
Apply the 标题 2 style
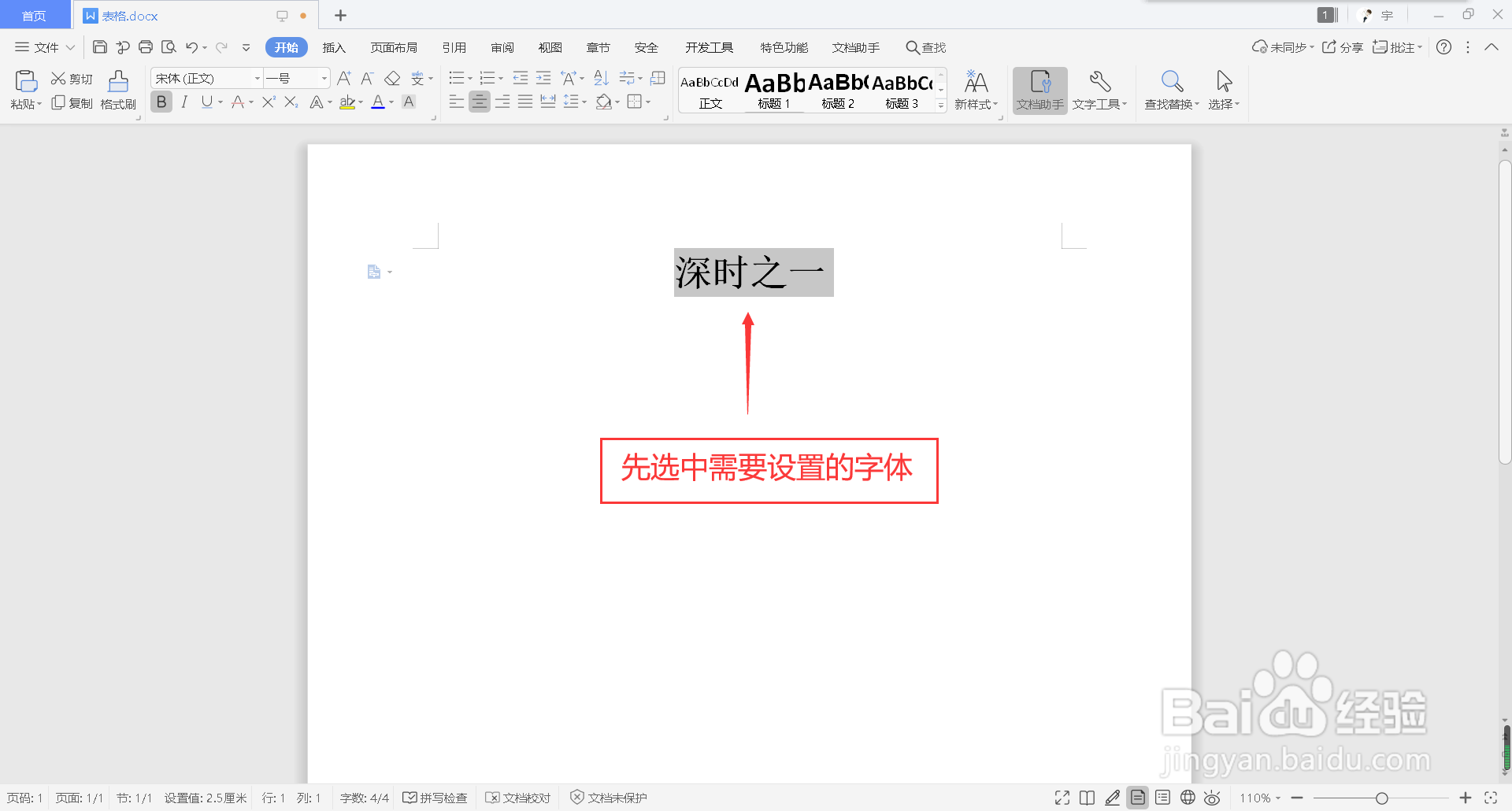tap(838, 90)
